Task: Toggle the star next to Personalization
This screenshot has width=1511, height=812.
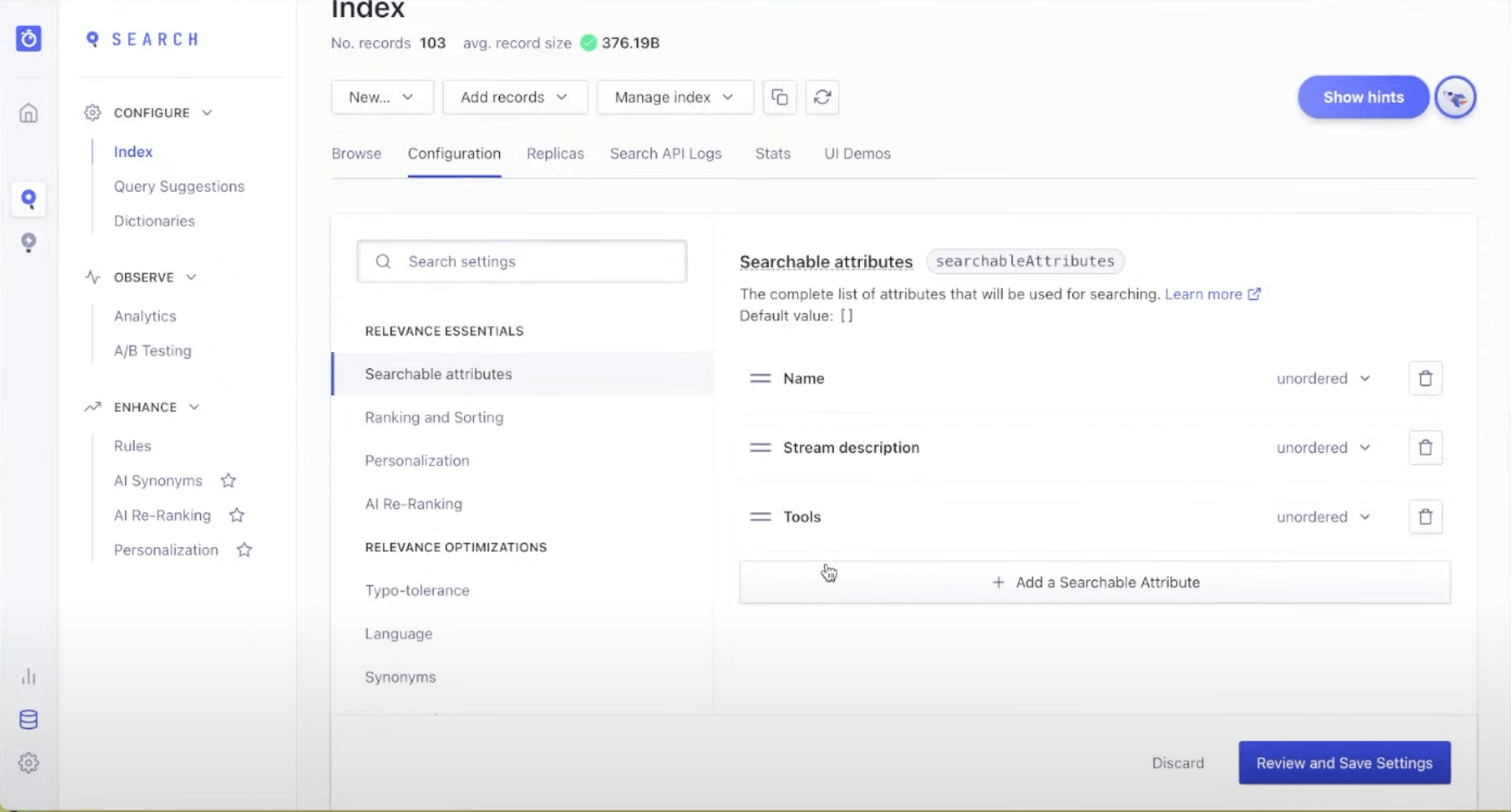Action: pyautogui.click(x=245, y=550)
